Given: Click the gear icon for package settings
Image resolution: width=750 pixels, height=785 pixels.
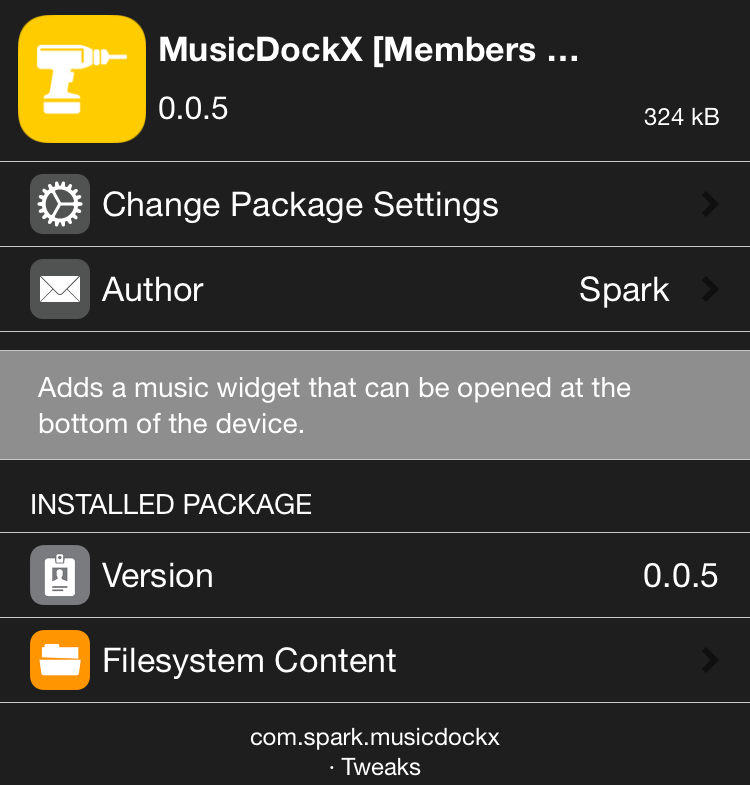Looking at the screenshot, I should coord(60,204).
